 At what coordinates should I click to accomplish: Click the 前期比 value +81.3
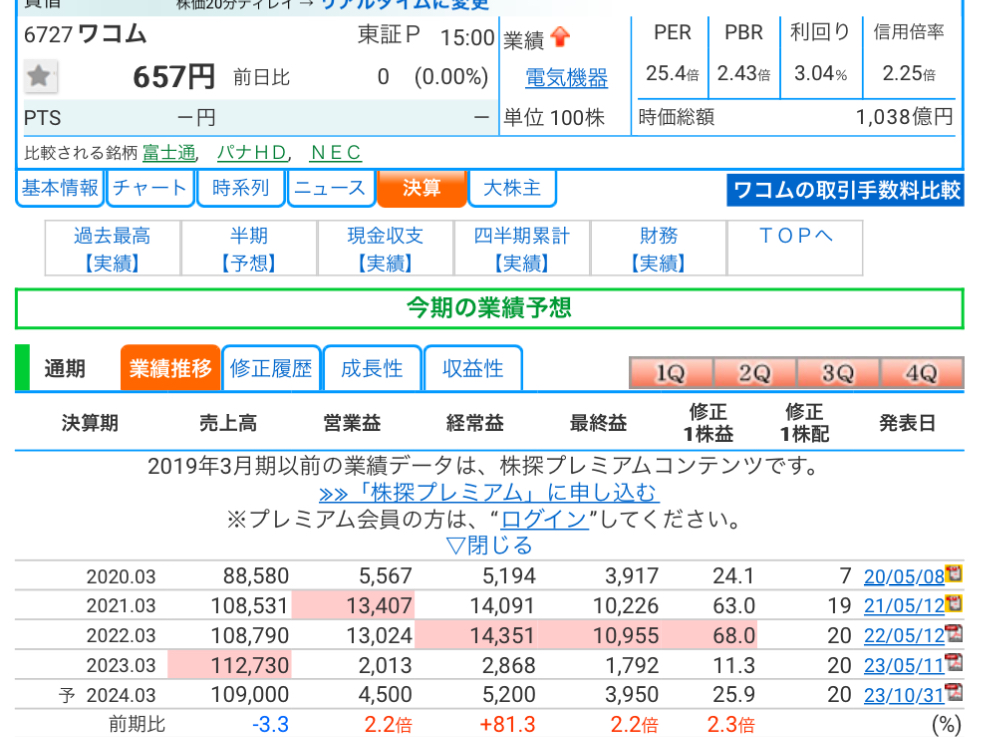click(x=508, y=724)
